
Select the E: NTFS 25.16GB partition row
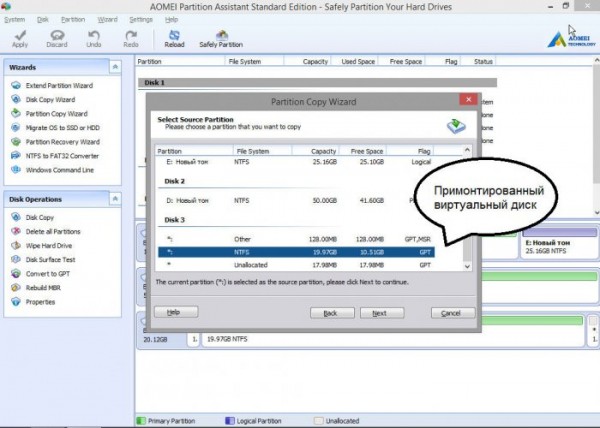296,162
